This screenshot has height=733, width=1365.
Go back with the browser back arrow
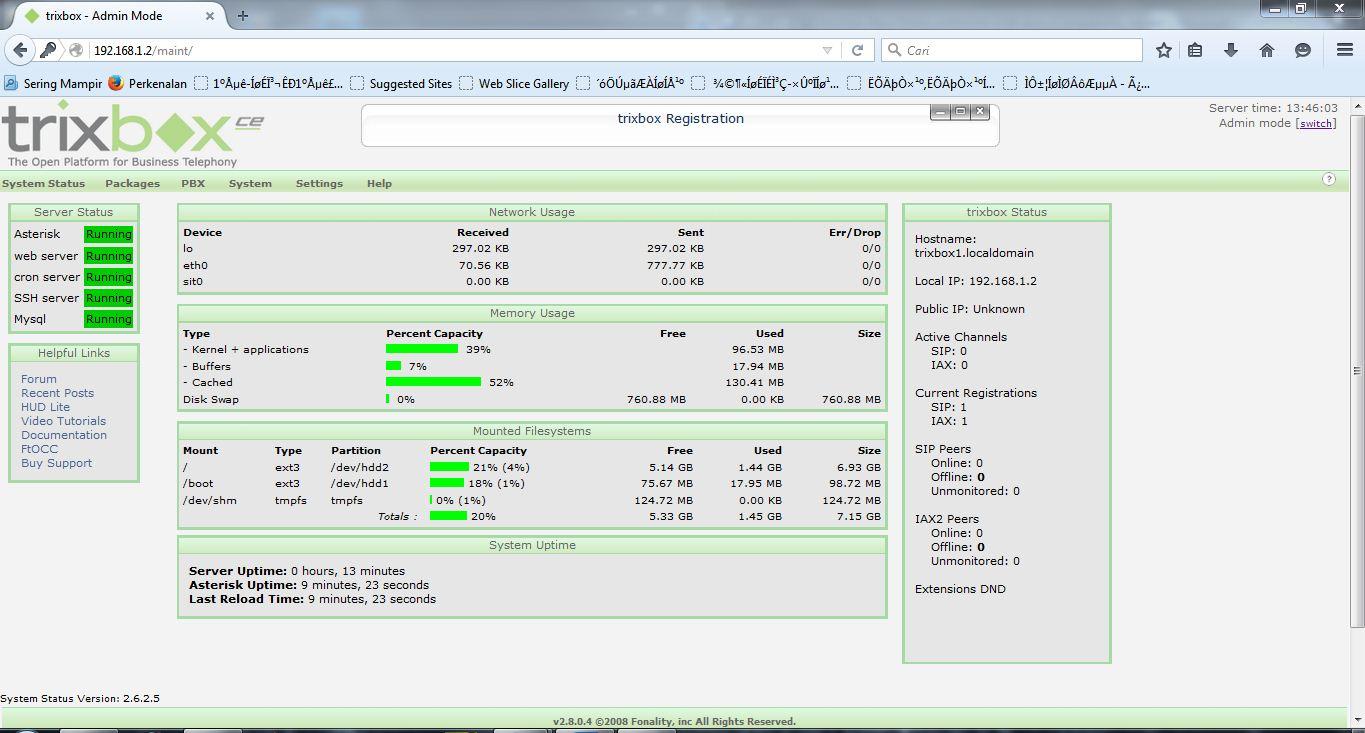pos(19,50)
